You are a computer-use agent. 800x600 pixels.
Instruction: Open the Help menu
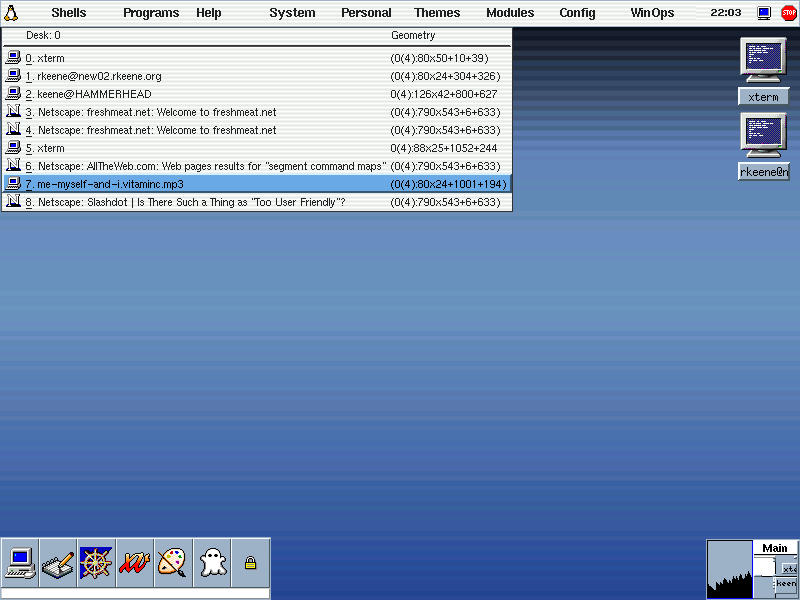click(209, 13)
